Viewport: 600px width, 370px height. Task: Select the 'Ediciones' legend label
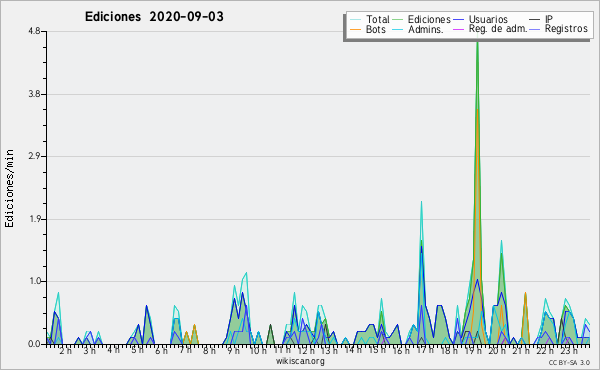(x=429, y=19)
